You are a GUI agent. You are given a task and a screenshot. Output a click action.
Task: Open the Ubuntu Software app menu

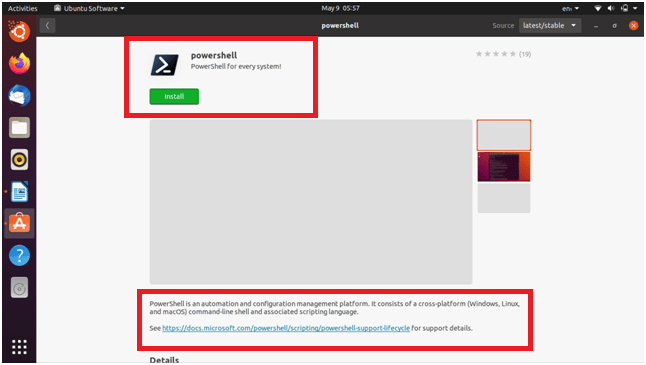[89, 8]
